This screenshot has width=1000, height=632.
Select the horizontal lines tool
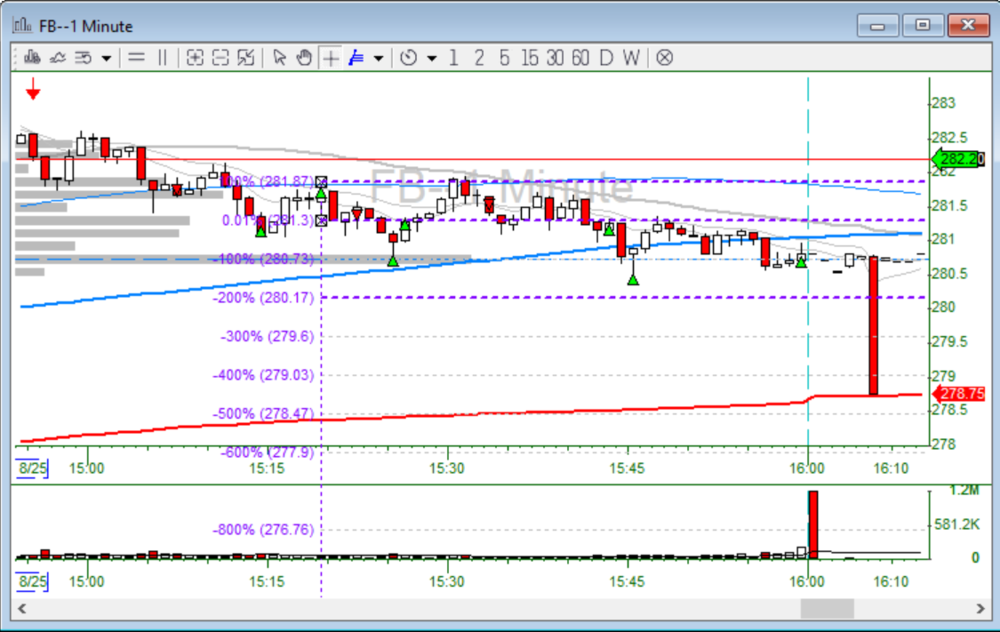[x=137, y=58]
